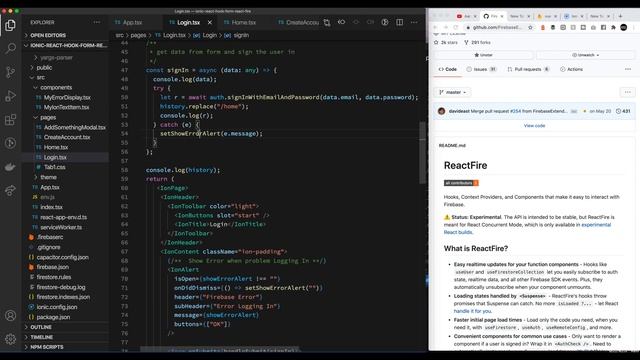Open the Extensions view

10,120
